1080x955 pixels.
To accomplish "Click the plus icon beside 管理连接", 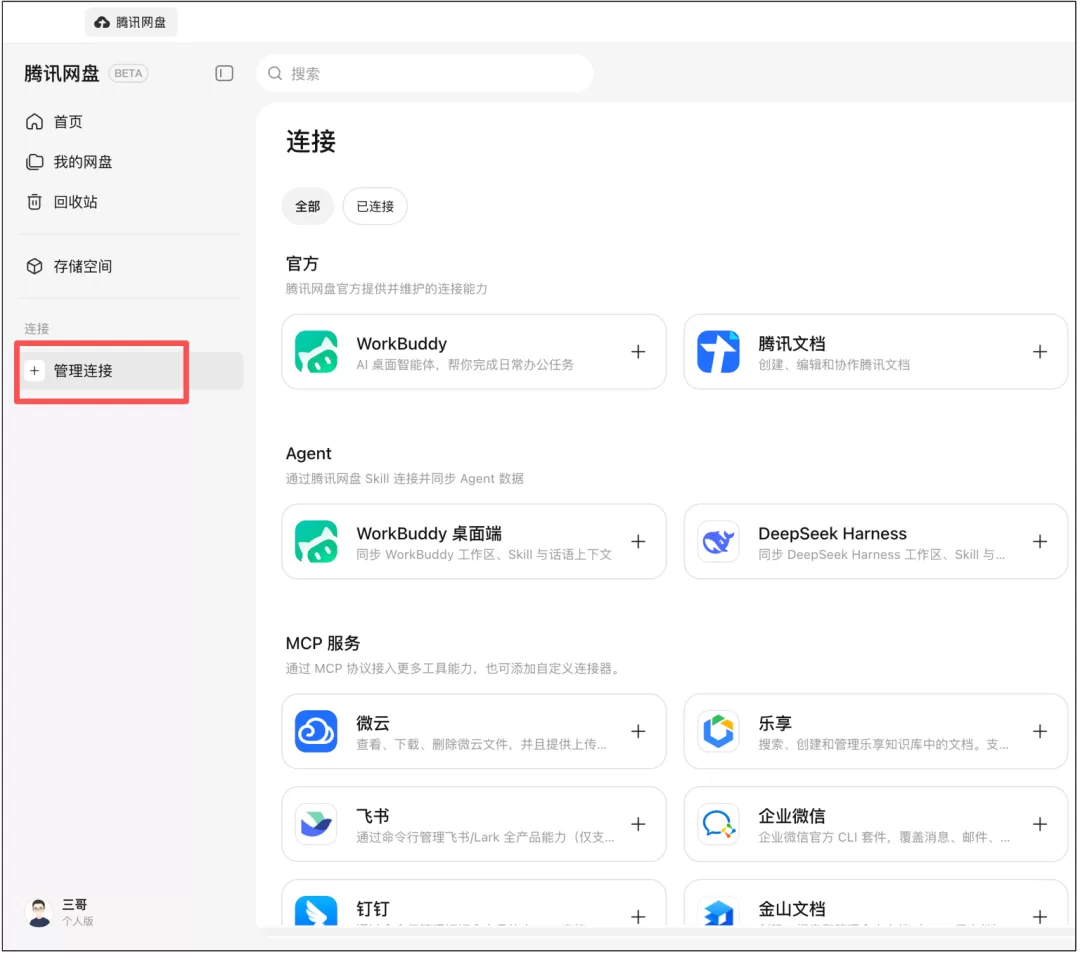I will pos(34,371).
